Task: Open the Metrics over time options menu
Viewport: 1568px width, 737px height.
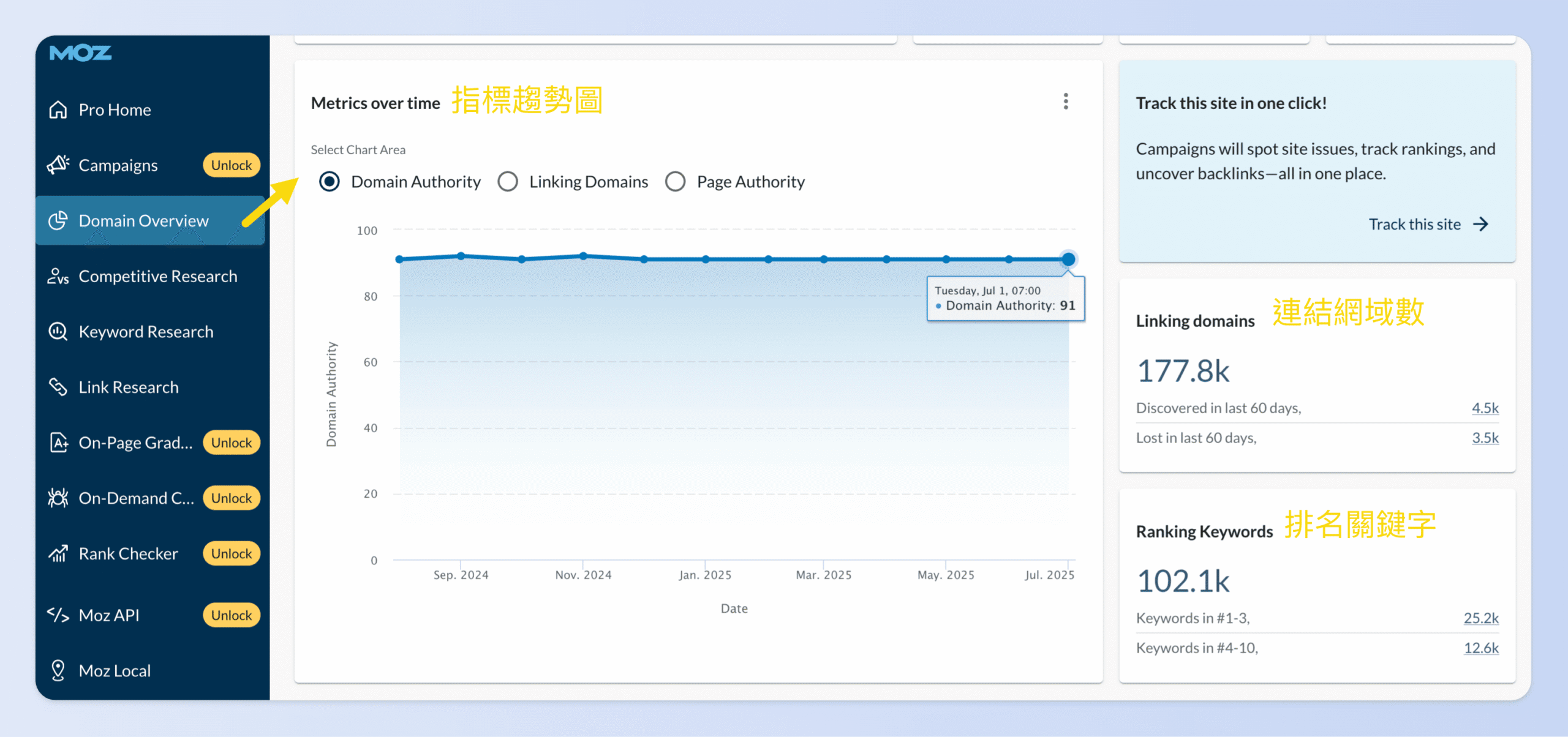Action: click(1066, 102)
